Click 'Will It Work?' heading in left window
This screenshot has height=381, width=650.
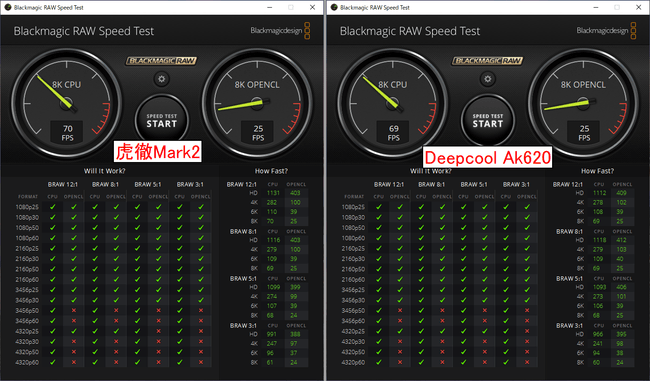(x=104, y=171)
